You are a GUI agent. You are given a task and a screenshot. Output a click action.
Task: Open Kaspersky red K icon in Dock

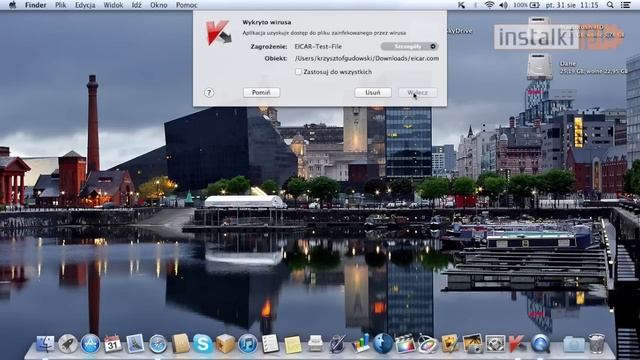point(517,344)
